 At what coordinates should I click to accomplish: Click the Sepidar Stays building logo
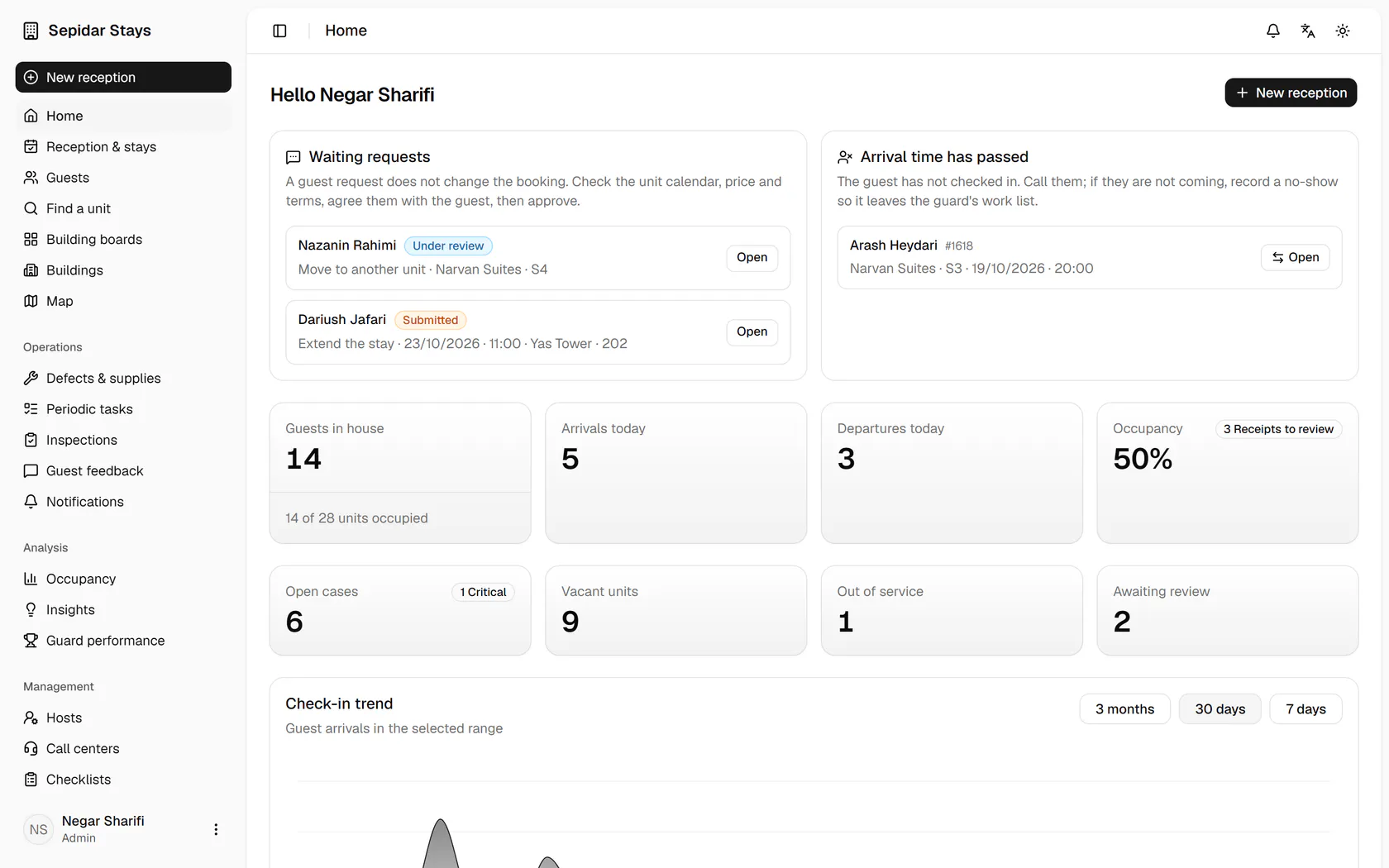point(31,31)
